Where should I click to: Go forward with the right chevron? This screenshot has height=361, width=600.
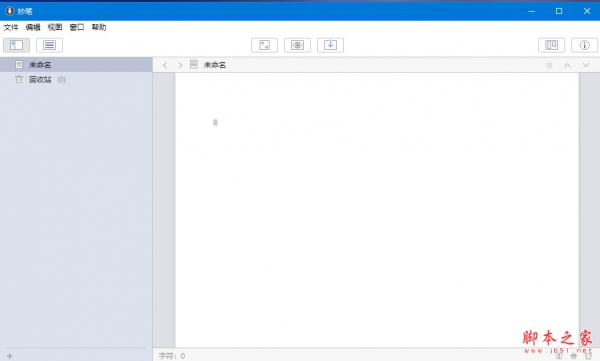pyautogui.click(x=180, y=65)
